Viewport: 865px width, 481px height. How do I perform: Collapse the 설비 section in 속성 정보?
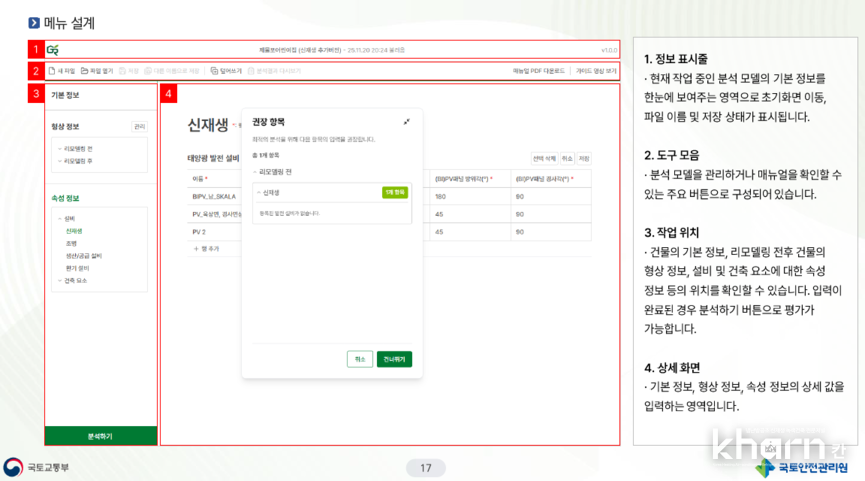[x=58, y=218]
